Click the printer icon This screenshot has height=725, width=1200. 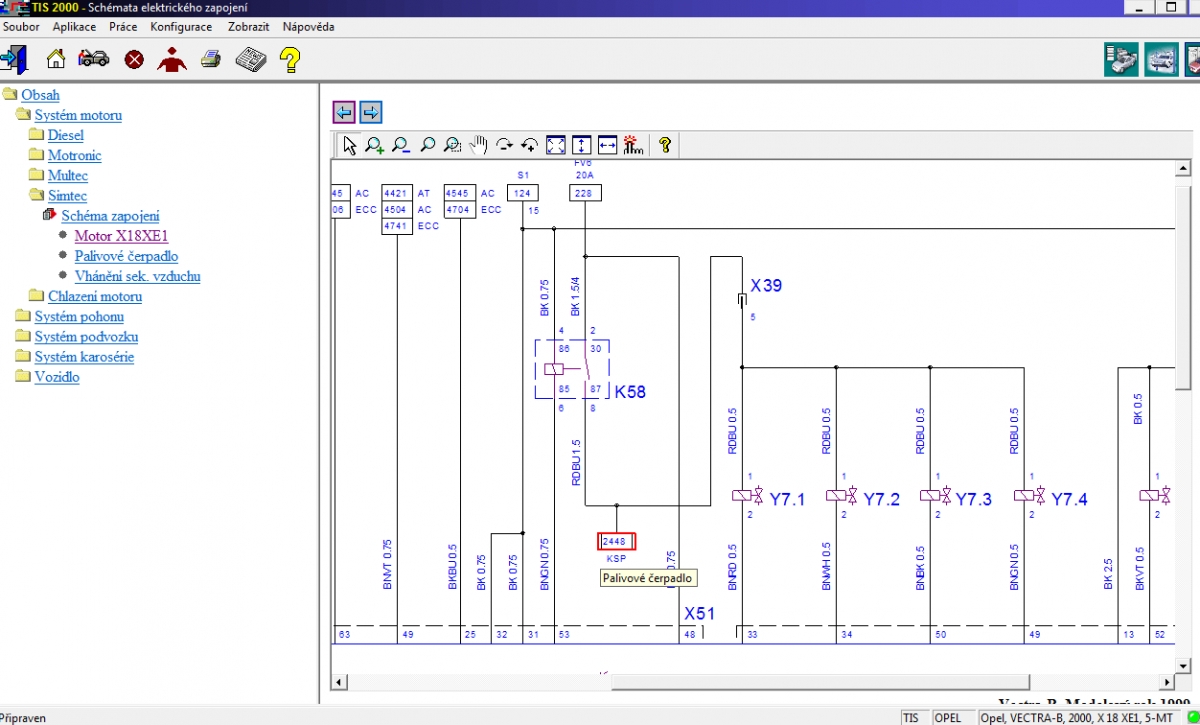210,60
